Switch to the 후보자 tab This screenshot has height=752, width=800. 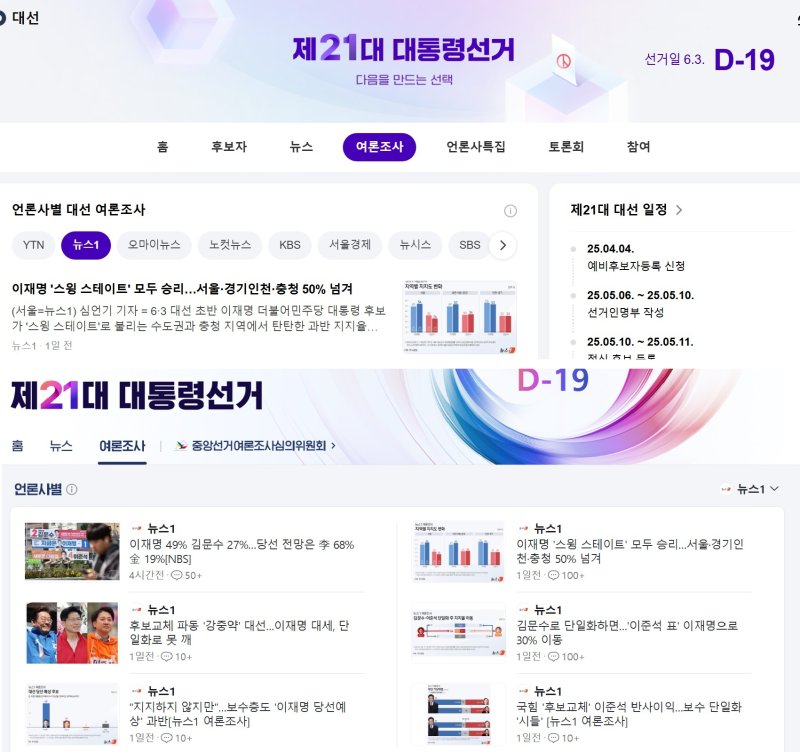[228, 147]
